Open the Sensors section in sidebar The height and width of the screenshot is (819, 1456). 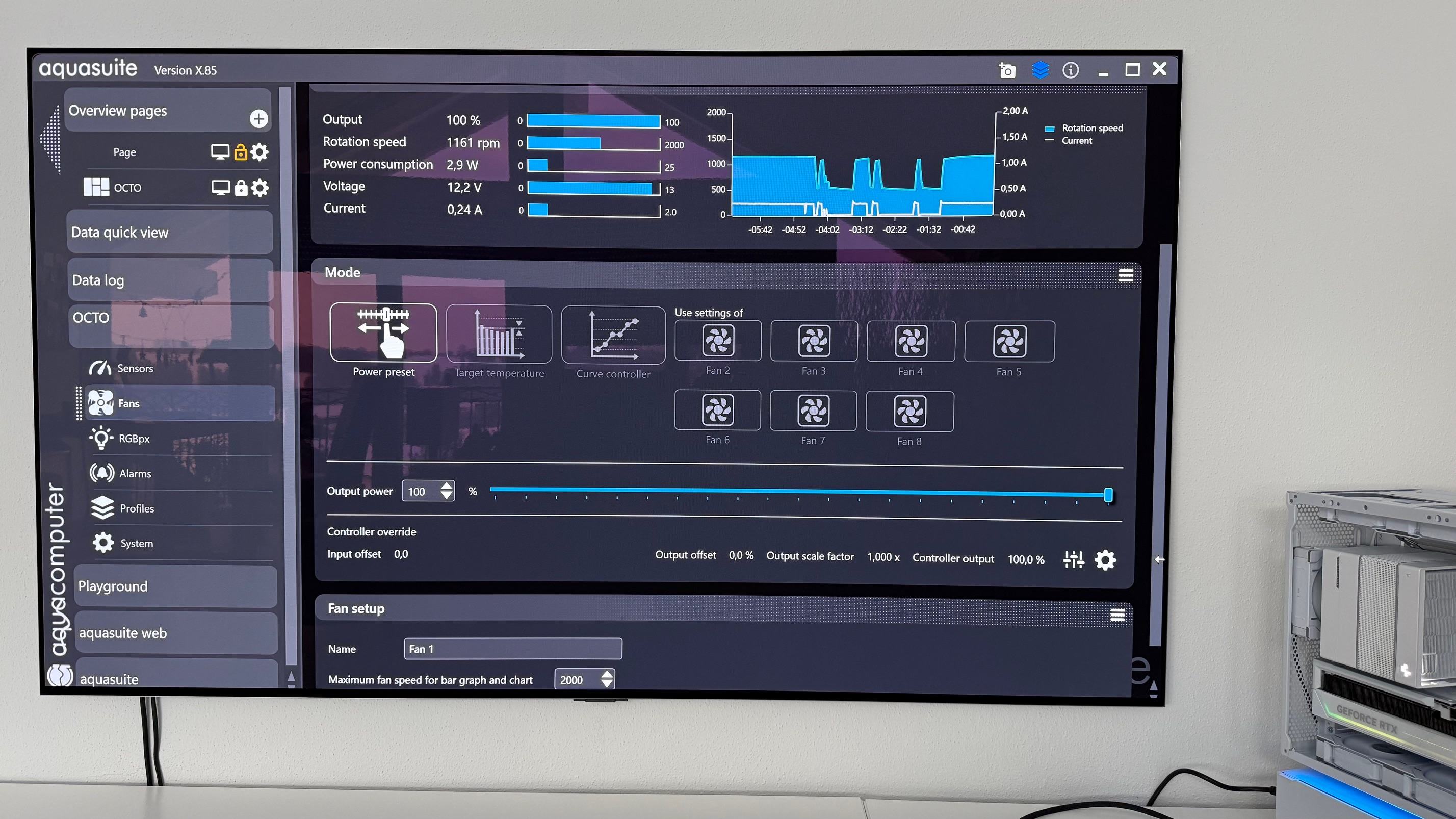[x=135, y=369]
